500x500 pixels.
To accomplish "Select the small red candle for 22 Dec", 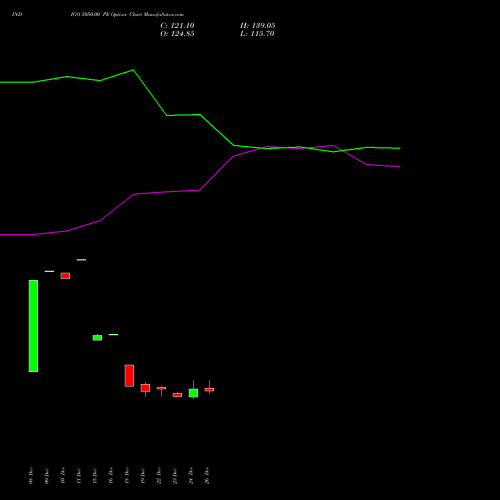I will (x=161, y=388).
